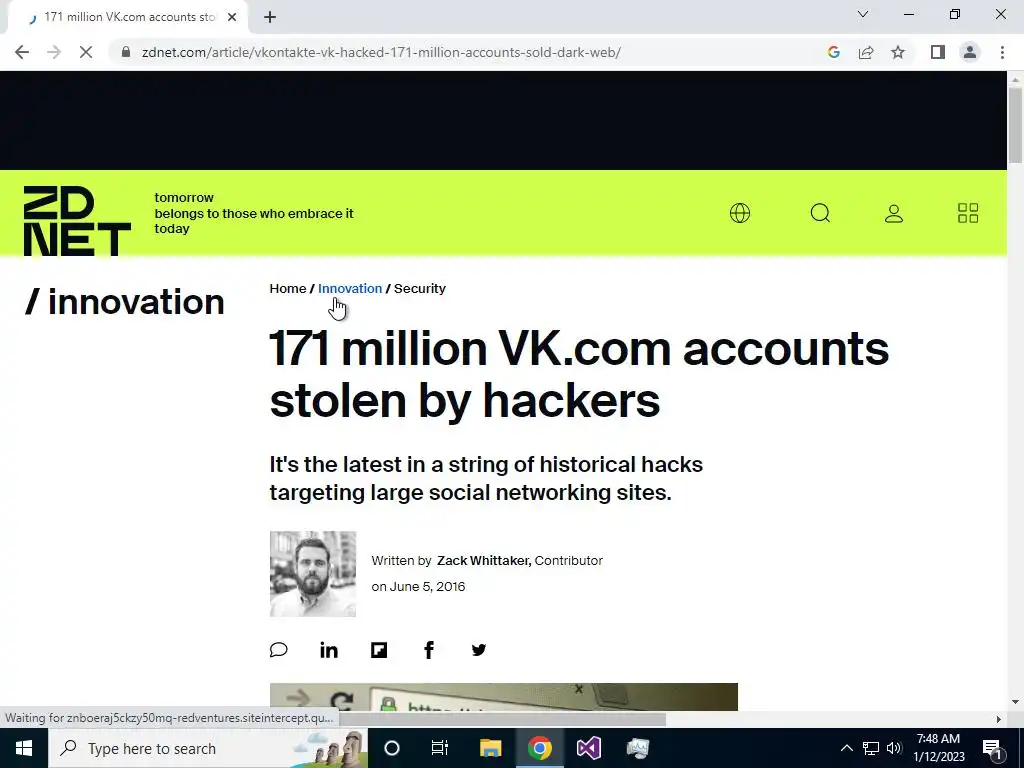Bookmark this page with star icon
This screenshot has width=1024, height=768.
898,52
